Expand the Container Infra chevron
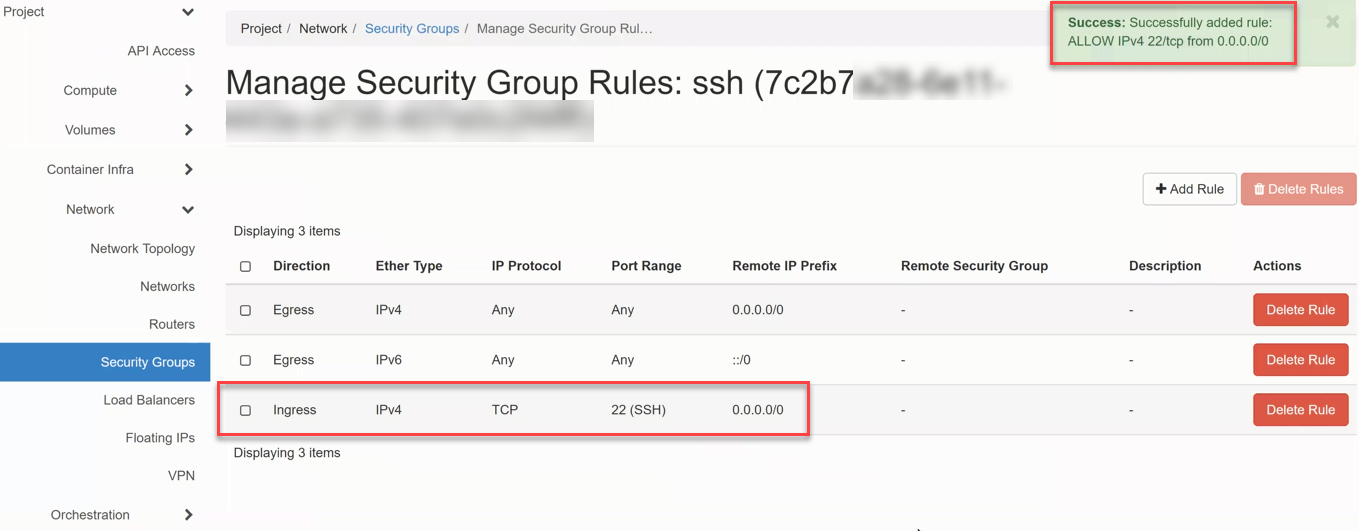 coord(188,170)
